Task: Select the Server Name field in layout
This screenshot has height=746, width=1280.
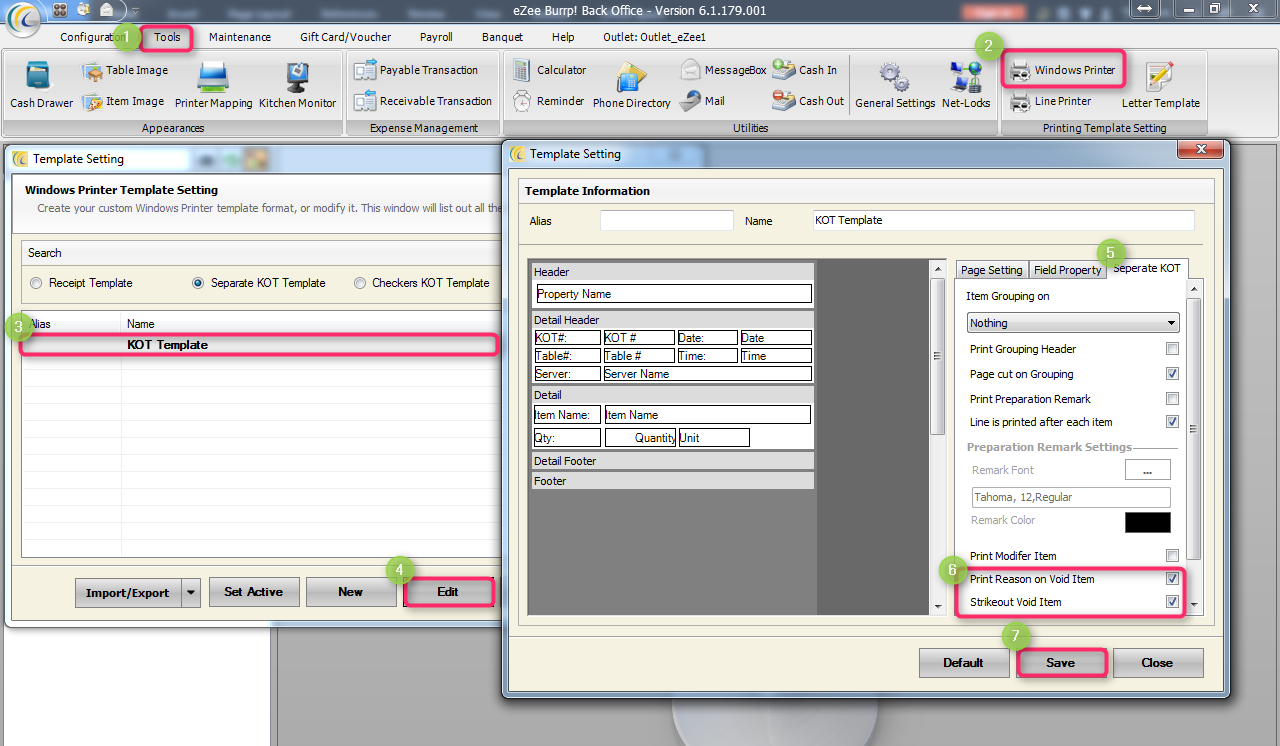Action: tap(708, 374)
